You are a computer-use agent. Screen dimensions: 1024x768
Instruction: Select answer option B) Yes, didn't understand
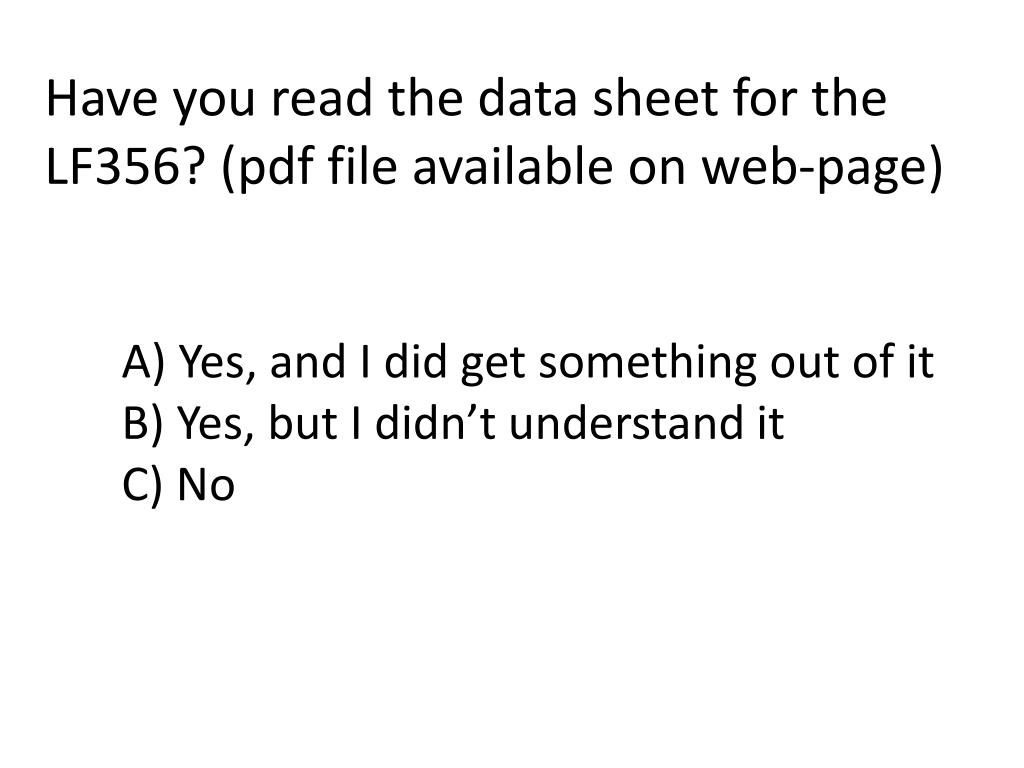453,423
